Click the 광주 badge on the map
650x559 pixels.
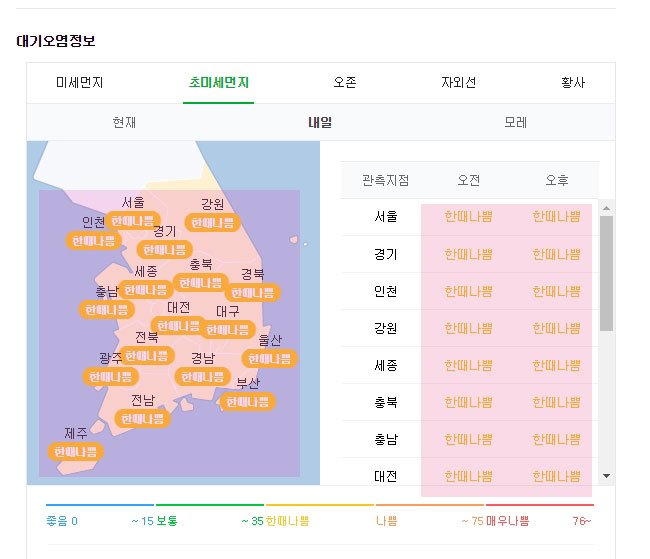[111, 377]
